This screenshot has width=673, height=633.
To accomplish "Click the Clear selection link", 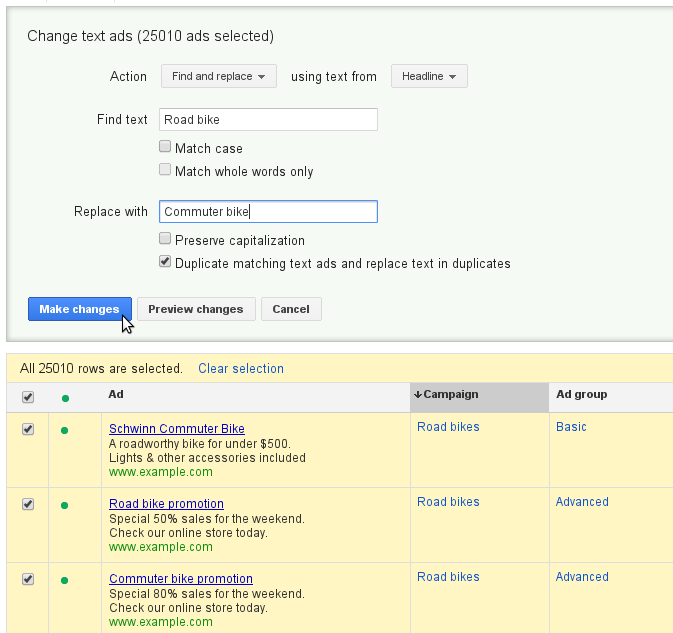I will click(x=241, y=368).
